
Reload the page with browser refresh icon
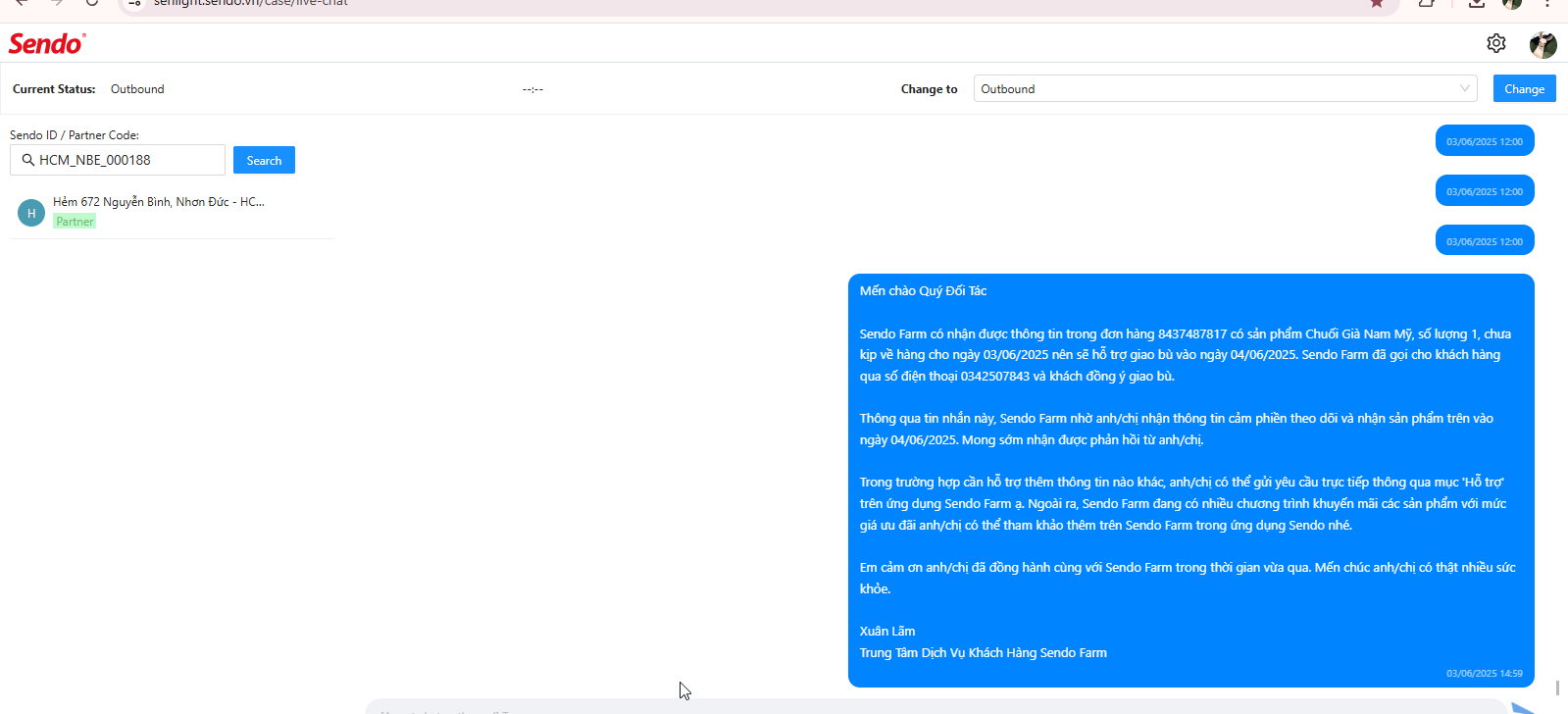click(91, 3)
